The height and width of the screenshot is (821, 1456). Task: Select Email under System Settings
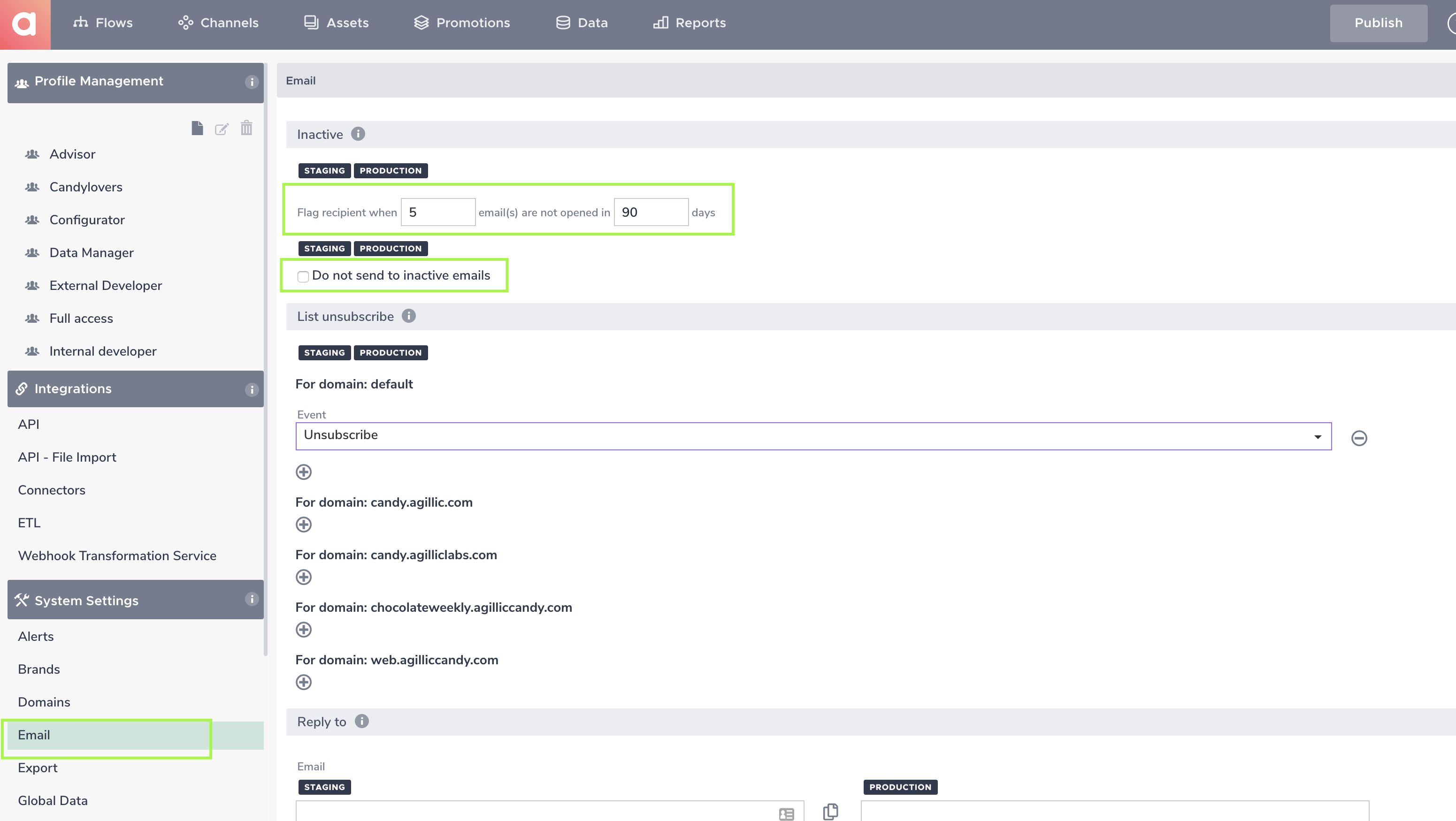click(135, 735)
